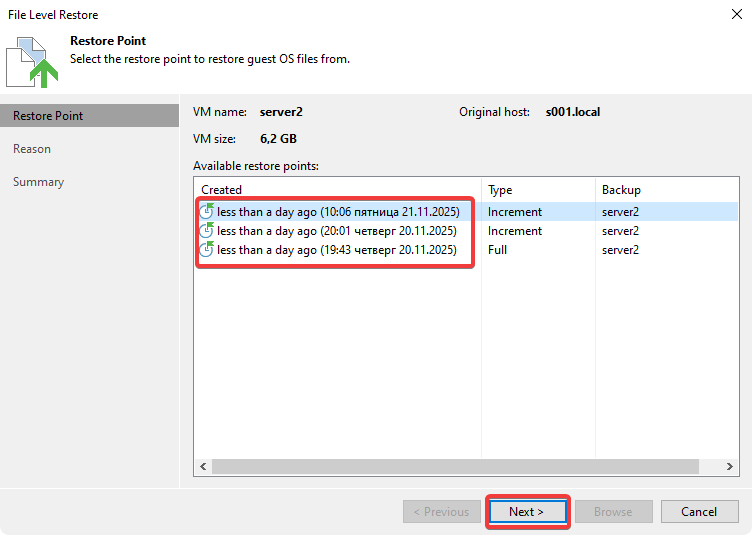
Task: Click the icon of the 20:01 restore point
Action: pos(207,230)
